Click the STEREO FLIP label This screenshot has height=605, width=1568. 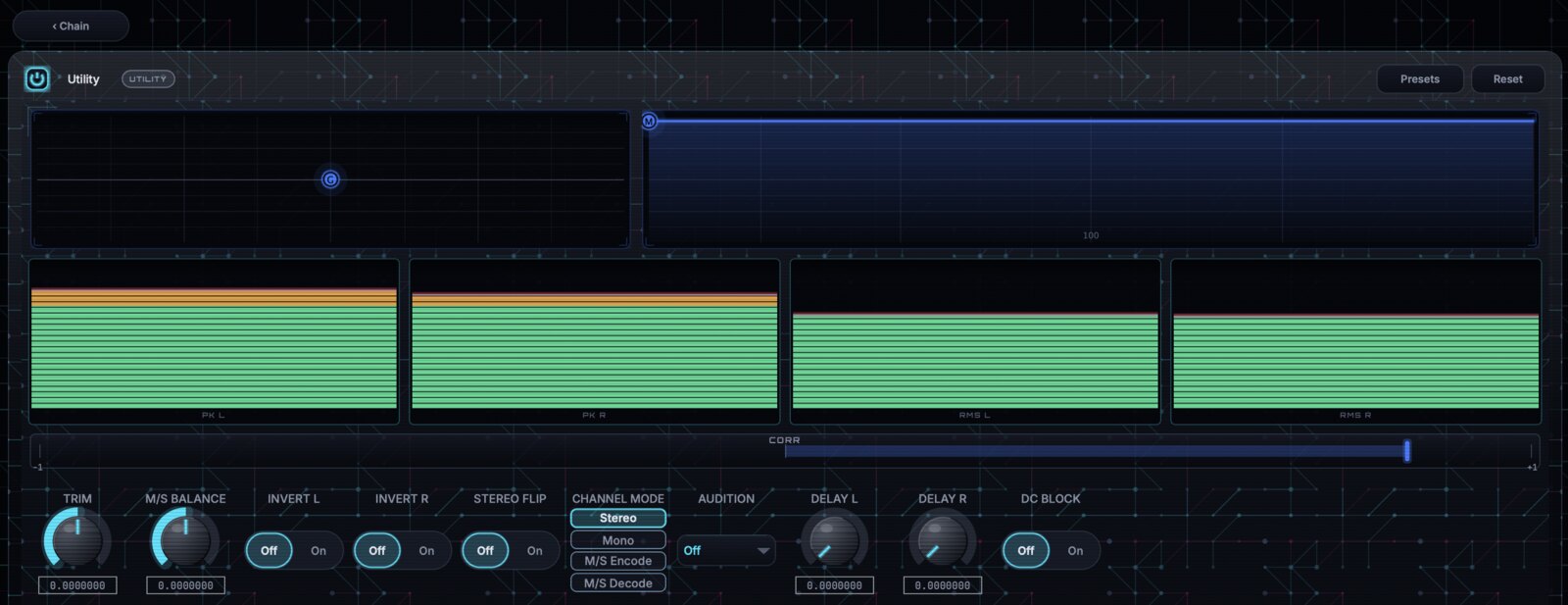click(510, 498)
